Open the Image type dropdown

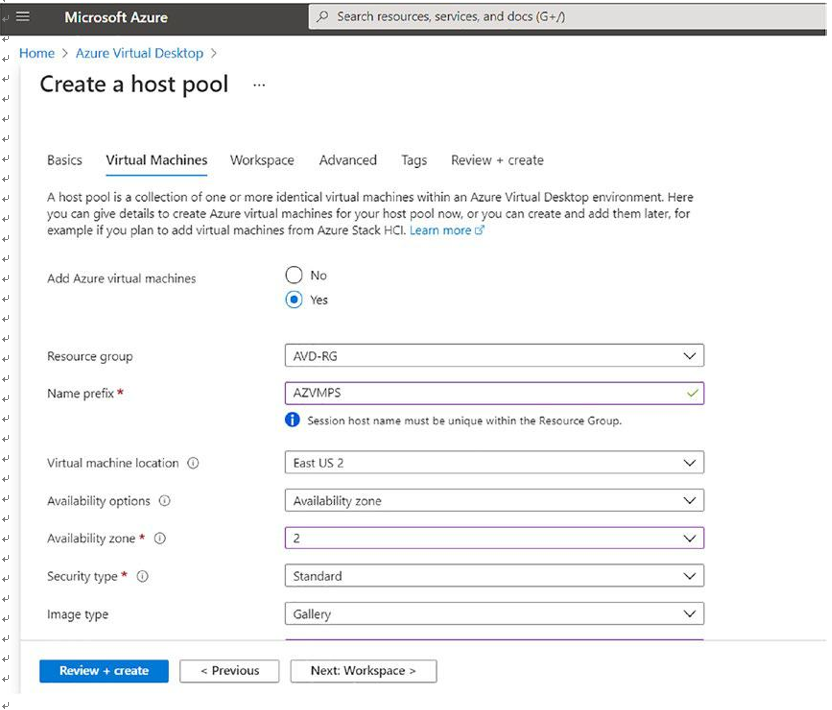click(x=494, y=613)
